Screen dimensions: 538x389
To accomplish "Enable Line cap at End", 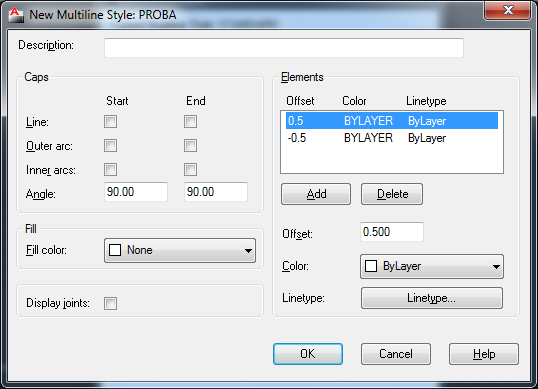I will click(x=190, y=121).
